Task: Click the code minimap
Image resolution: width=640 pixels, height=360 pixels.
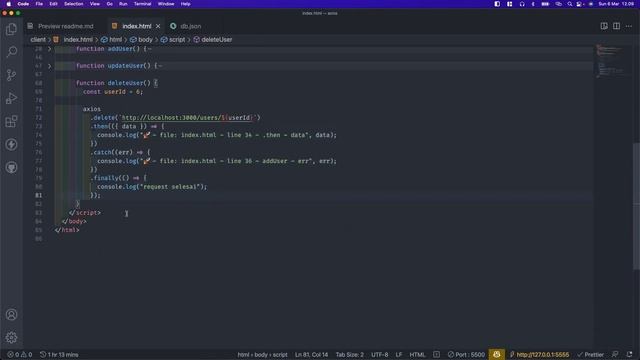Action: (610, 60)
